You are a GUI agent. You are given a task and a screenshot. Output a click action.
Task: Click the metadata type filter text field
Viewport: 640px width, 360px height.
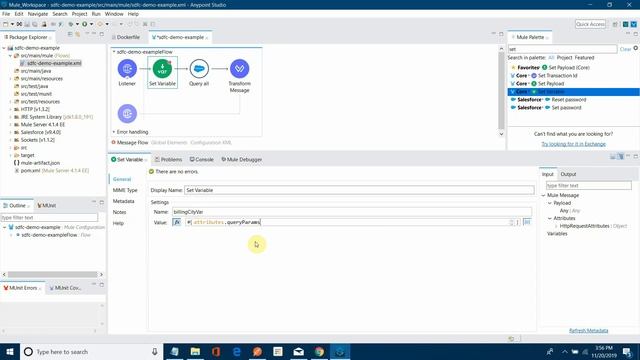589,185
